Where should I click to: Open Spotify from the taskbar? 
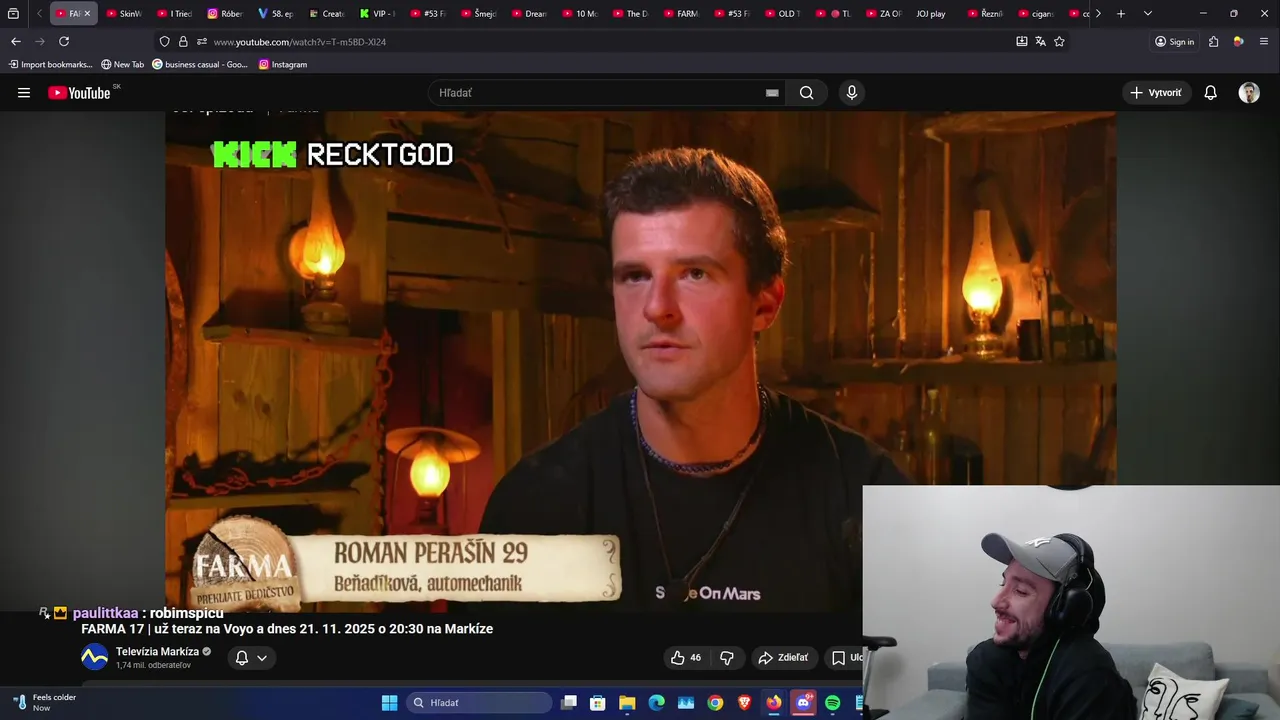[x=832, y=703]
